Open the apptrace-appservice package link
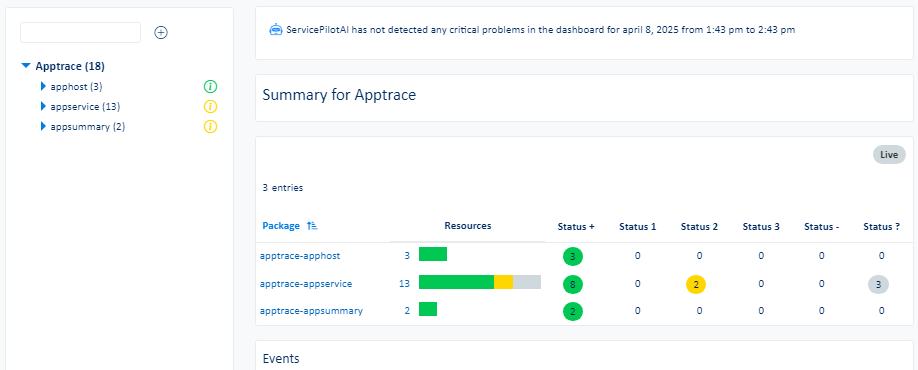This screenshot has width=918, height=370. coord(306,284)
